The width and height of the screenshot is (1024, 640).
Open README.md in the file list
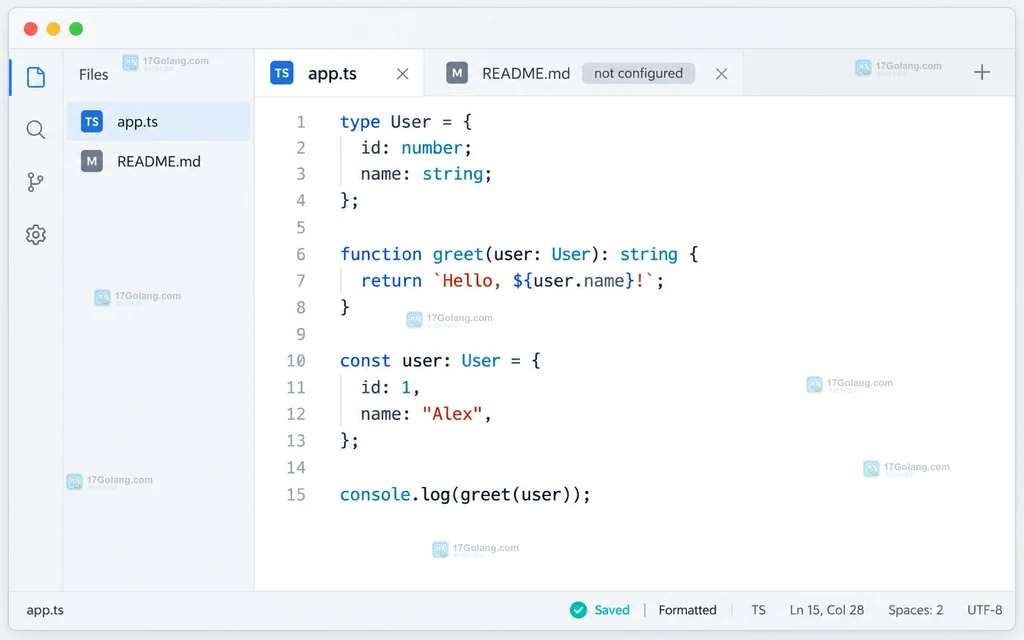158,161
